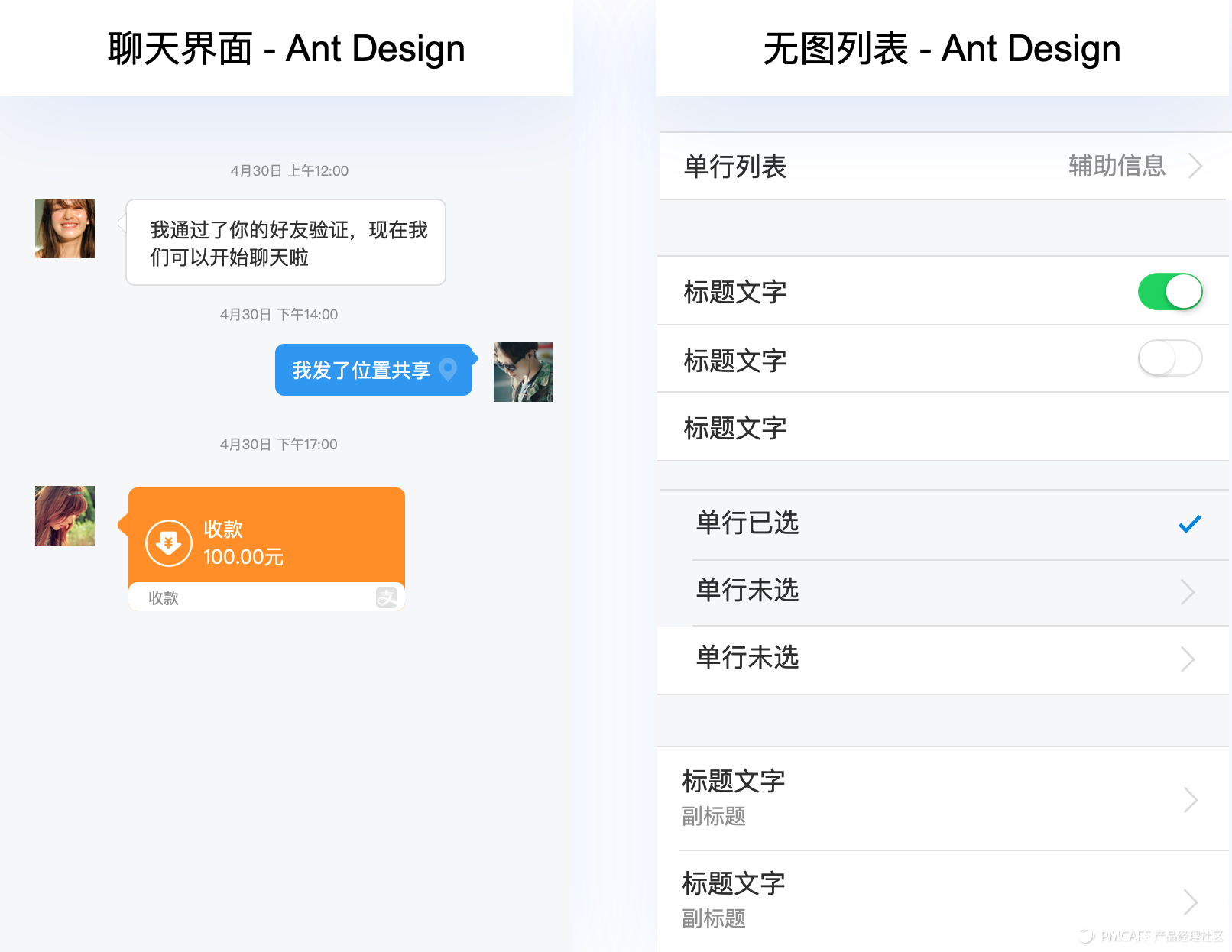Open the 我发了位置共享 message bubble
Image resolution: width=1232 pixels, height=952 pixels.
374,370
